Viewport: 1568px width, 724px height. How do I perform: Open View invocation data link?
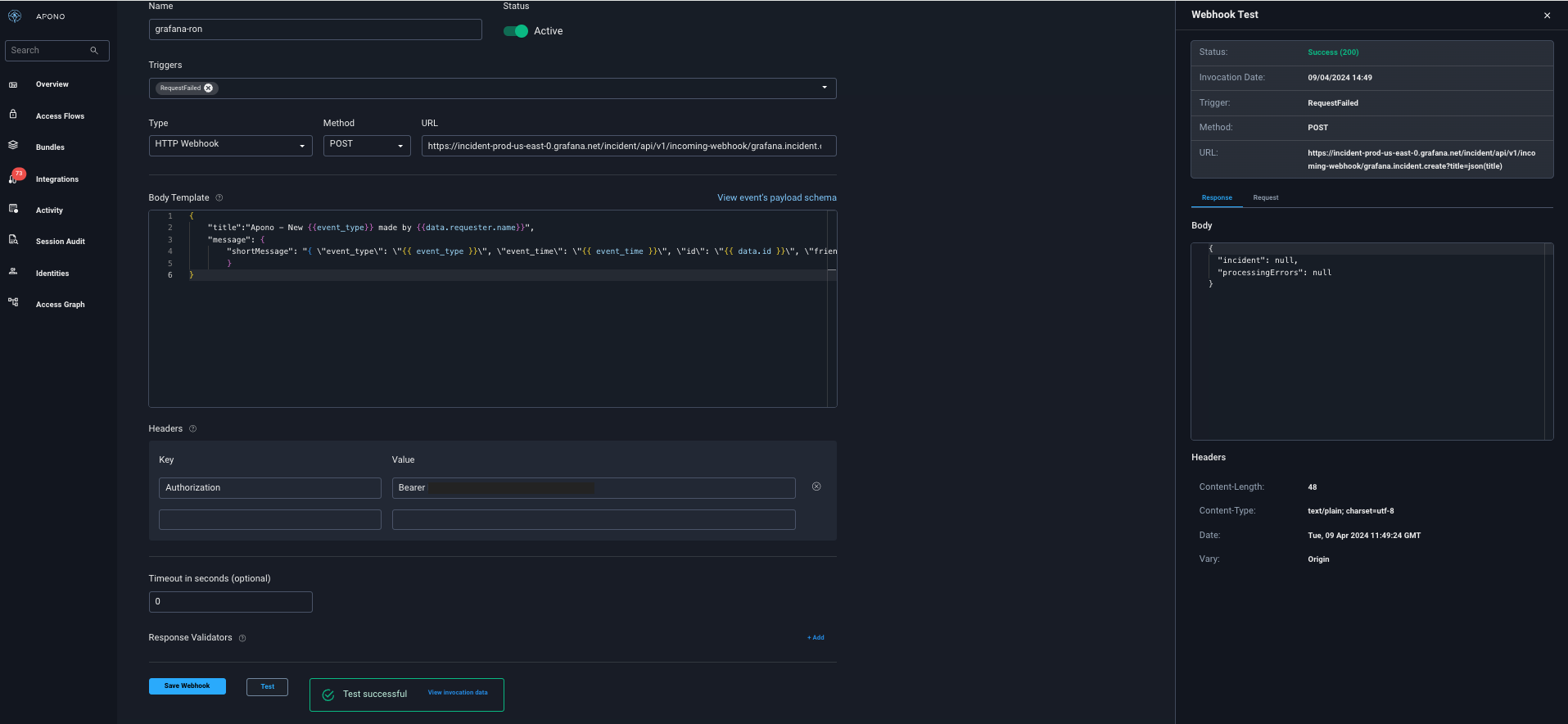tap(457, 693)
